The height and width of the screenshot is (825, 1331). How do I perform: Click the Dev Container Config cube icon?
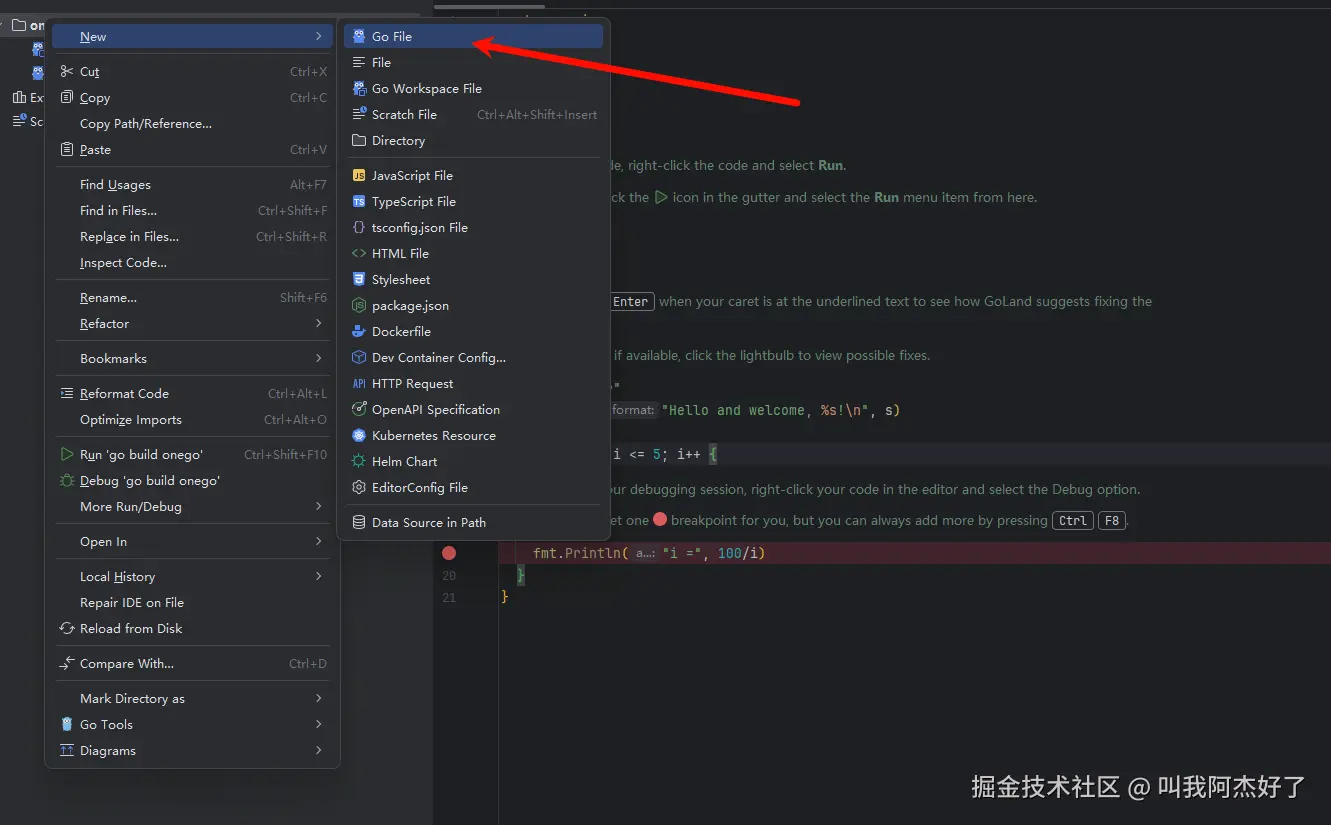tap(359, 357)
